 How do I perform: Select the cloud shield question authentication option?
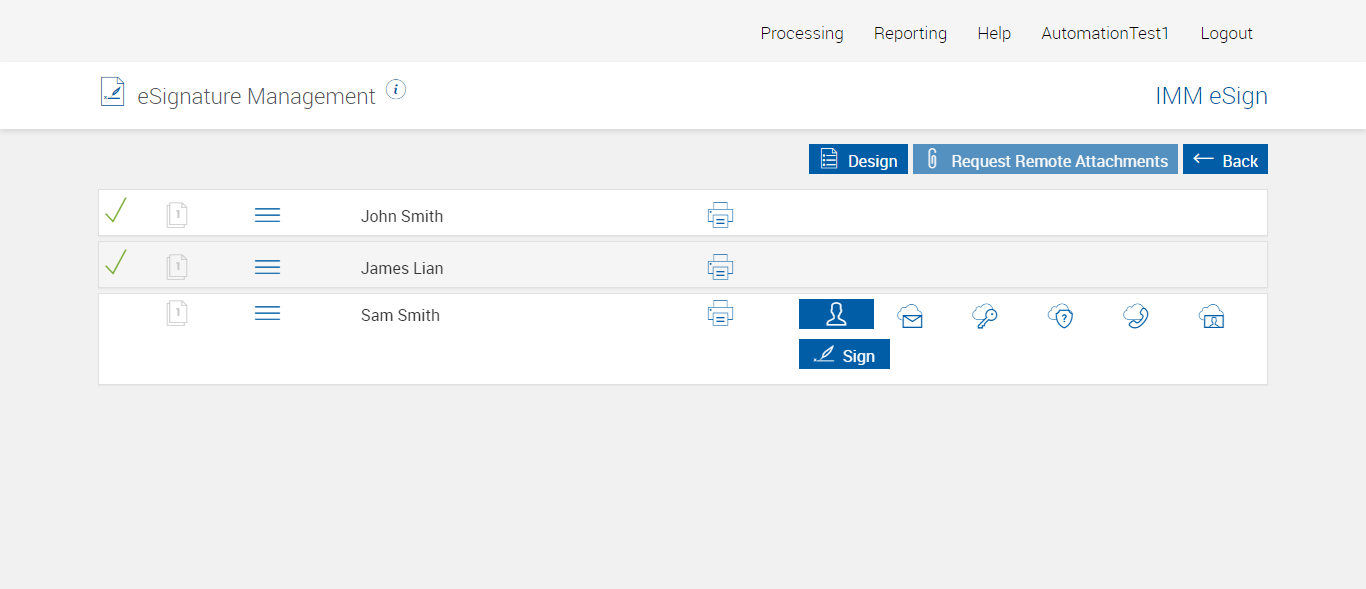point(1060,317)
